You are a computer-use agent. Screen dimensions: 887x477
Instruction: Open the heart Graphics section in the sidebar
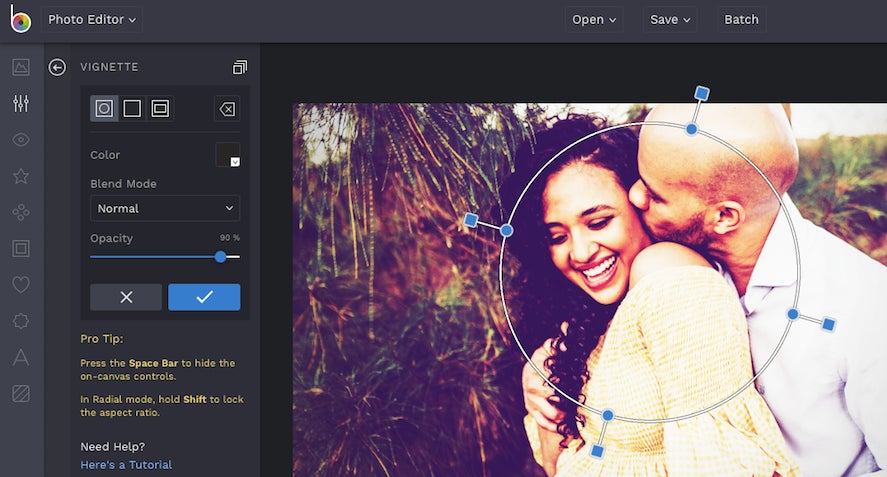point(21,285)
